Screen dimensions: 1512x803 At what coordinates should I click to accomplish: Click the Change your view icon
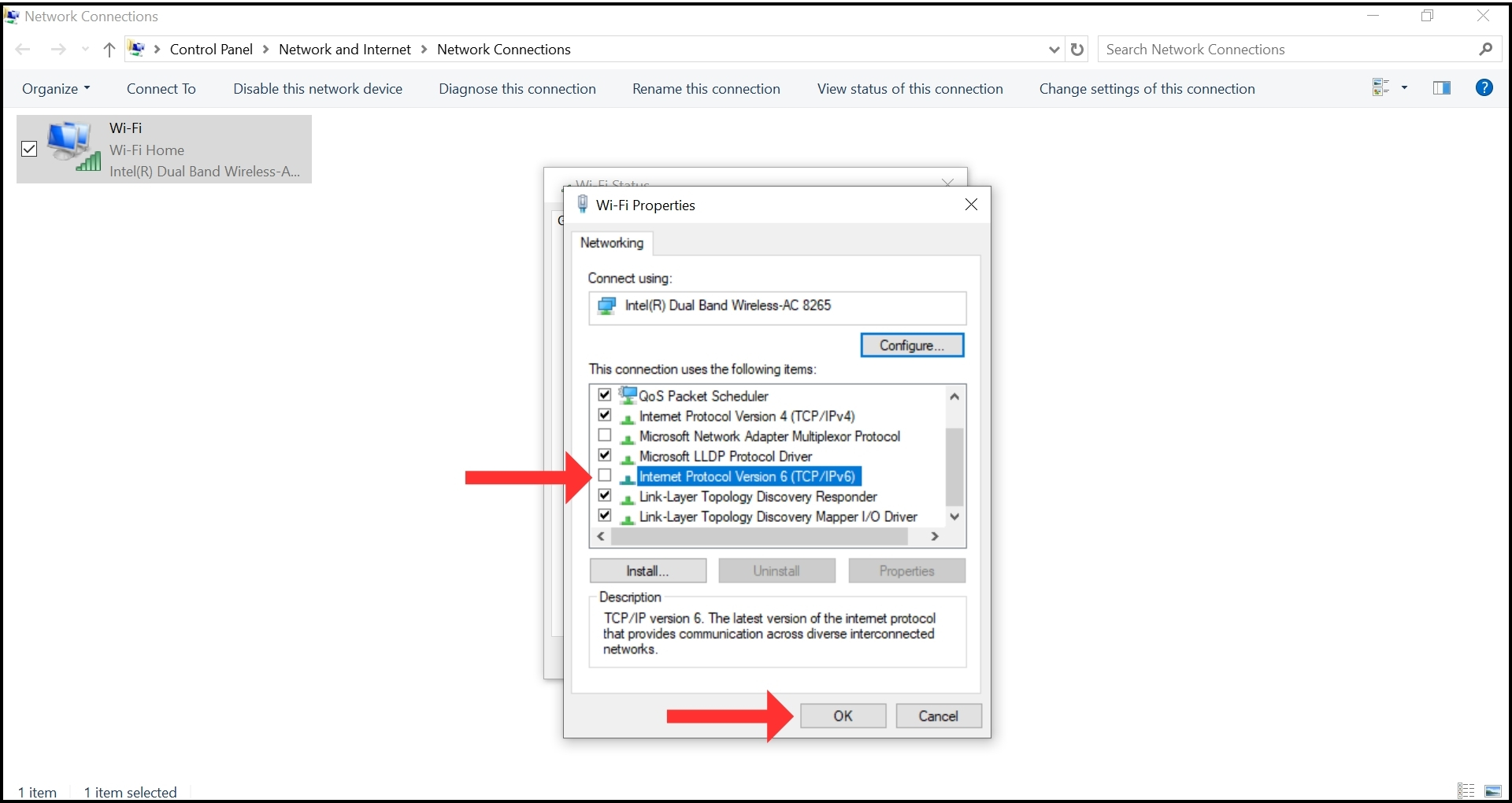pyautogui.click(x=1381, y=87)
